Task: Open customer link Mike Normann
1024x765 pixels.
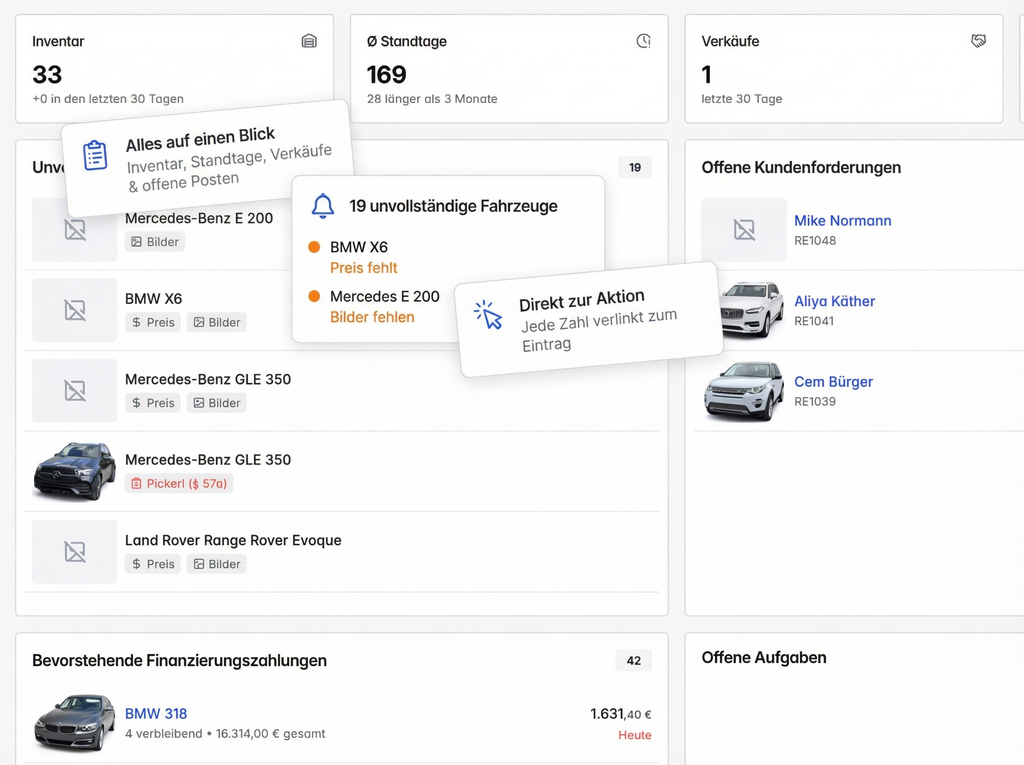Action: pos(842,221)
